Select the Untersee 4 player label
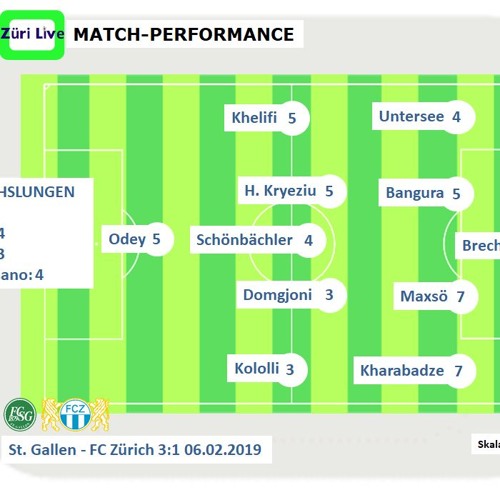Screen dimensions: 500x500 424,117
